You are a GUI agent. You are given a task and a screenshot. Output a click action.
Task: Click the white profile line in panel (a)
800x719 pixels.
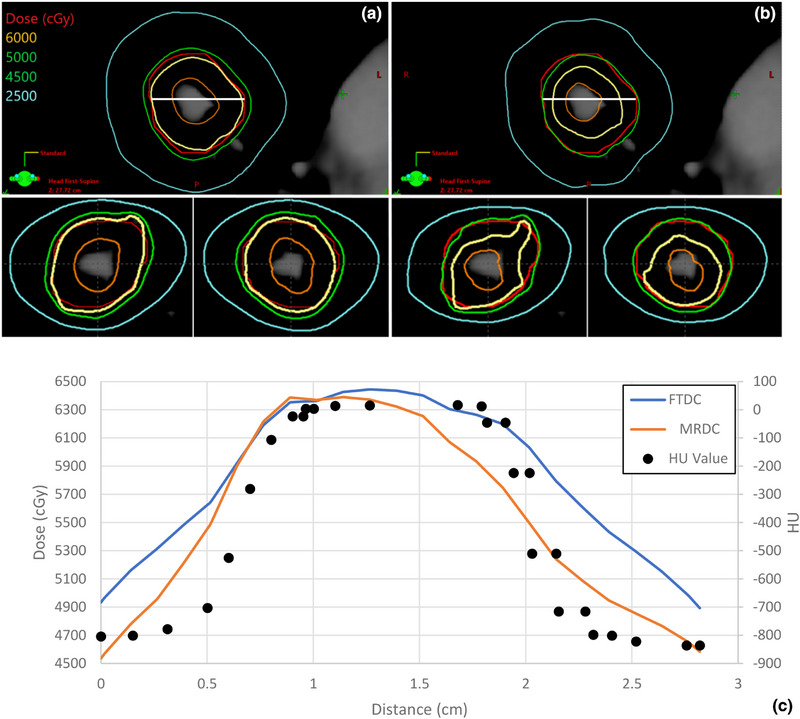(x=198, y=99)
